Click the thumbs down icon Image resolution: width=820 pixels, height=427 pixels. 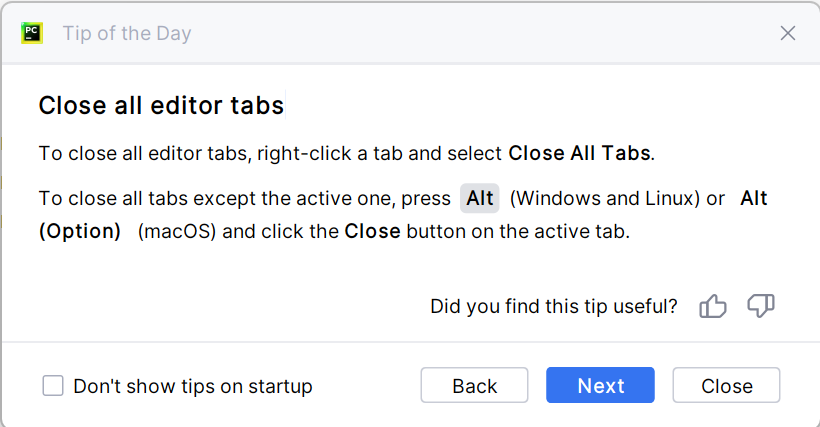click(x=761, y=306)
